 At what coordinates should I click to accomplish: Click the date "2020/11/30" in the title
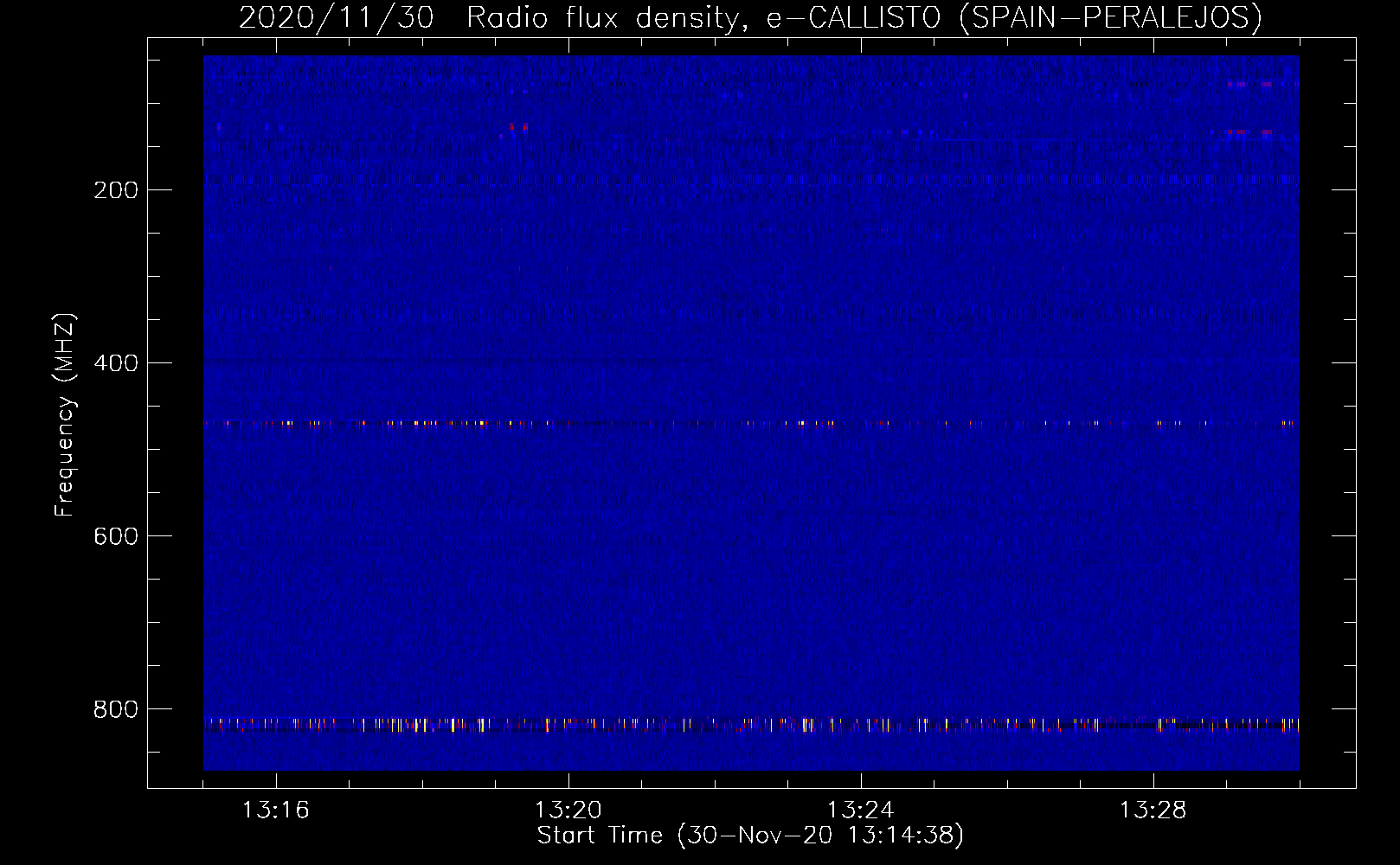click(336, 17)
